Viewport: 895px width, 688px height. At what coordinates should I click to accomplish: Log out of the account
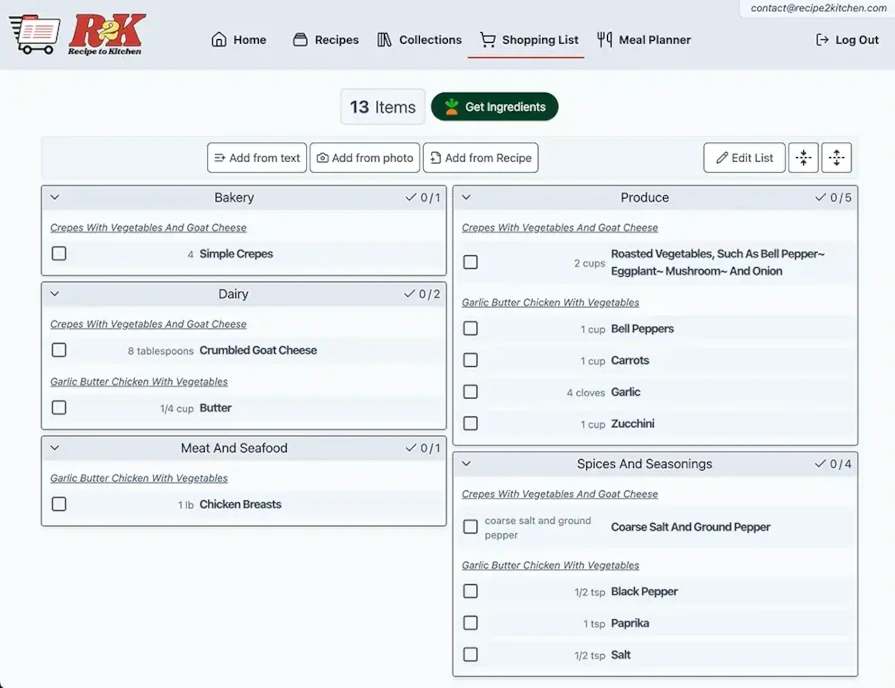click(x=847, y=40)
